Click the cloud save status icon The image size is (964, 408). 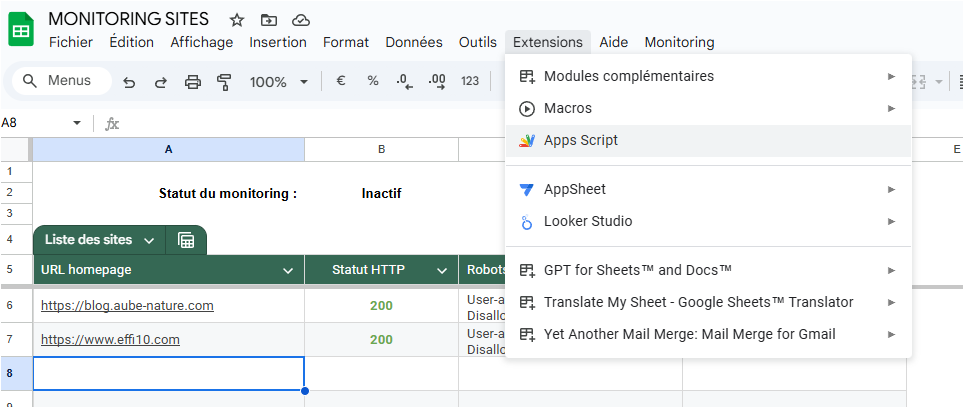click(300, 20)
